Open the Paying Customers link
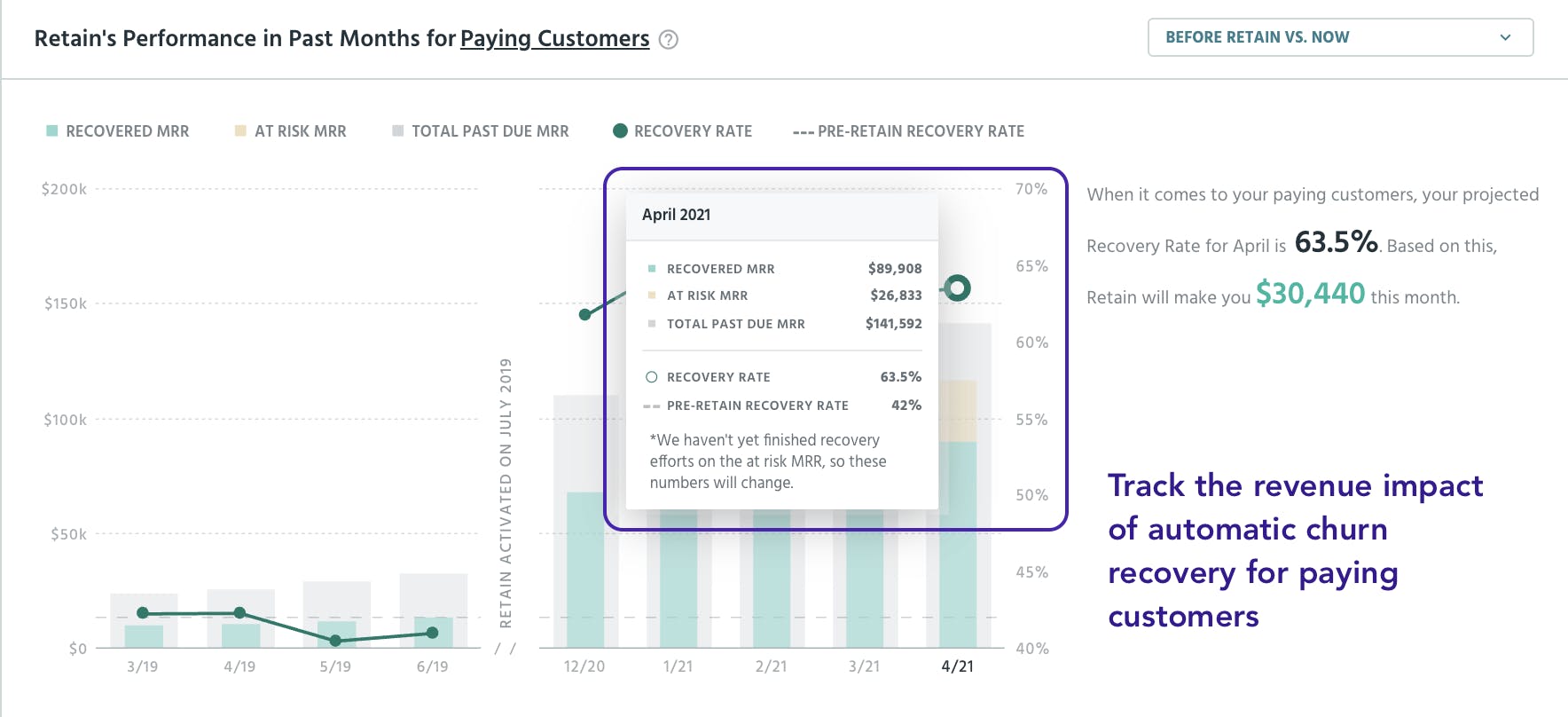The width and height of the screenshot is (1568, 717). click(x=554, y=39)
